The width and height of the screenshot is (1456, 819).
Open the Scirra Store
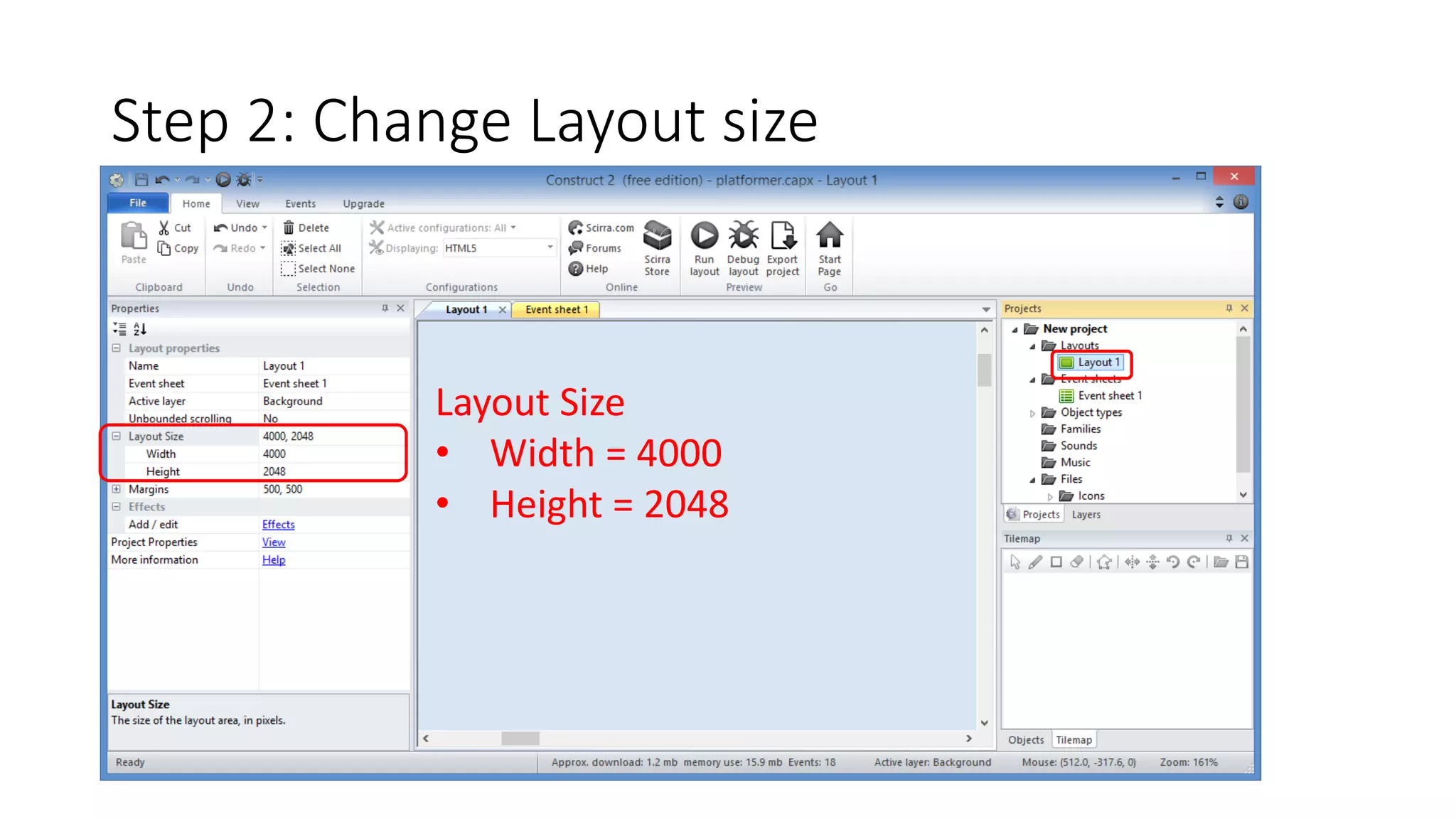657,248
